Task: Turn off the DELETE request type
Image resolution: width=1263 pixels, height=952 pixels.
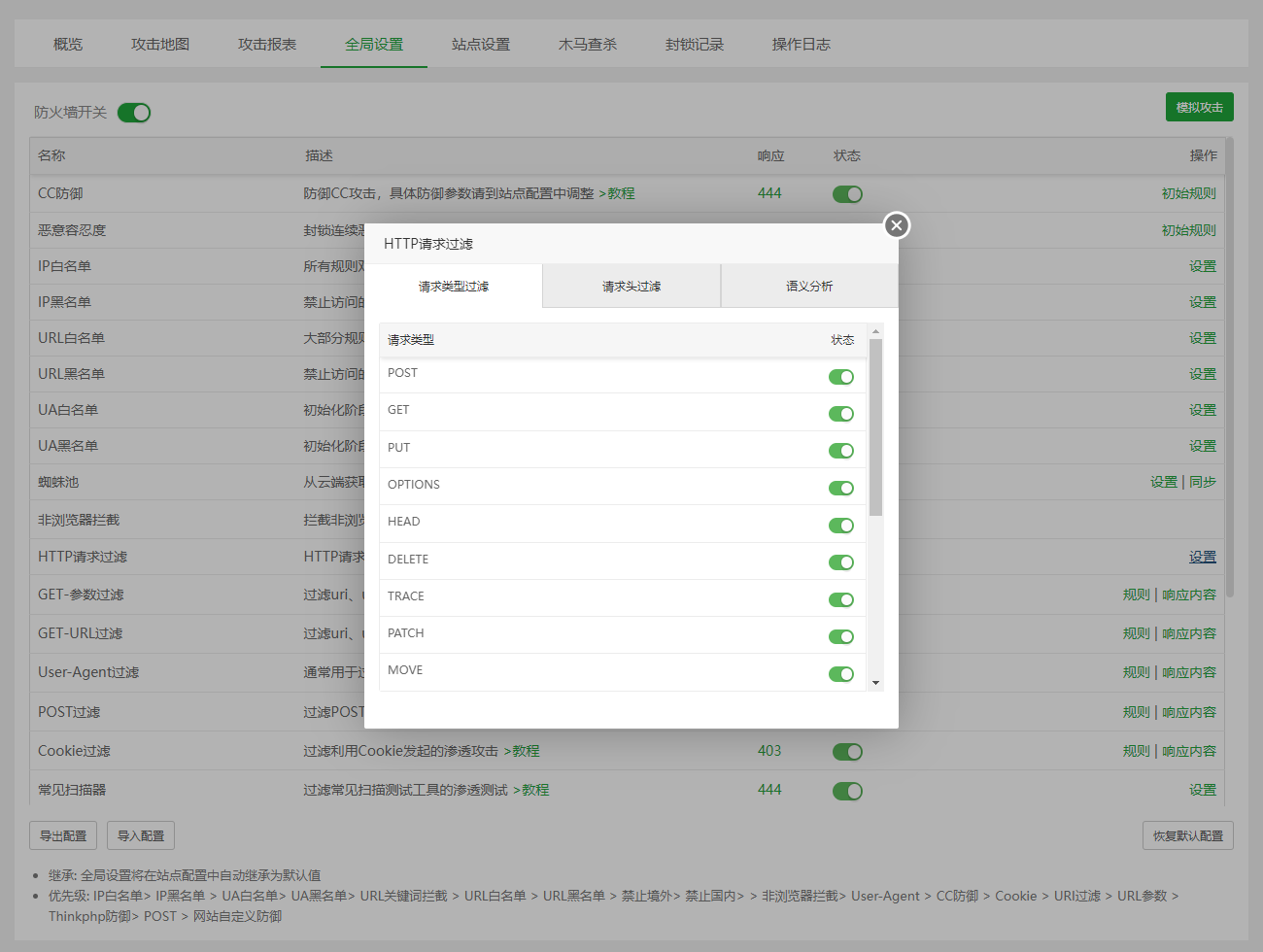Action: click(x=840, y=562)
